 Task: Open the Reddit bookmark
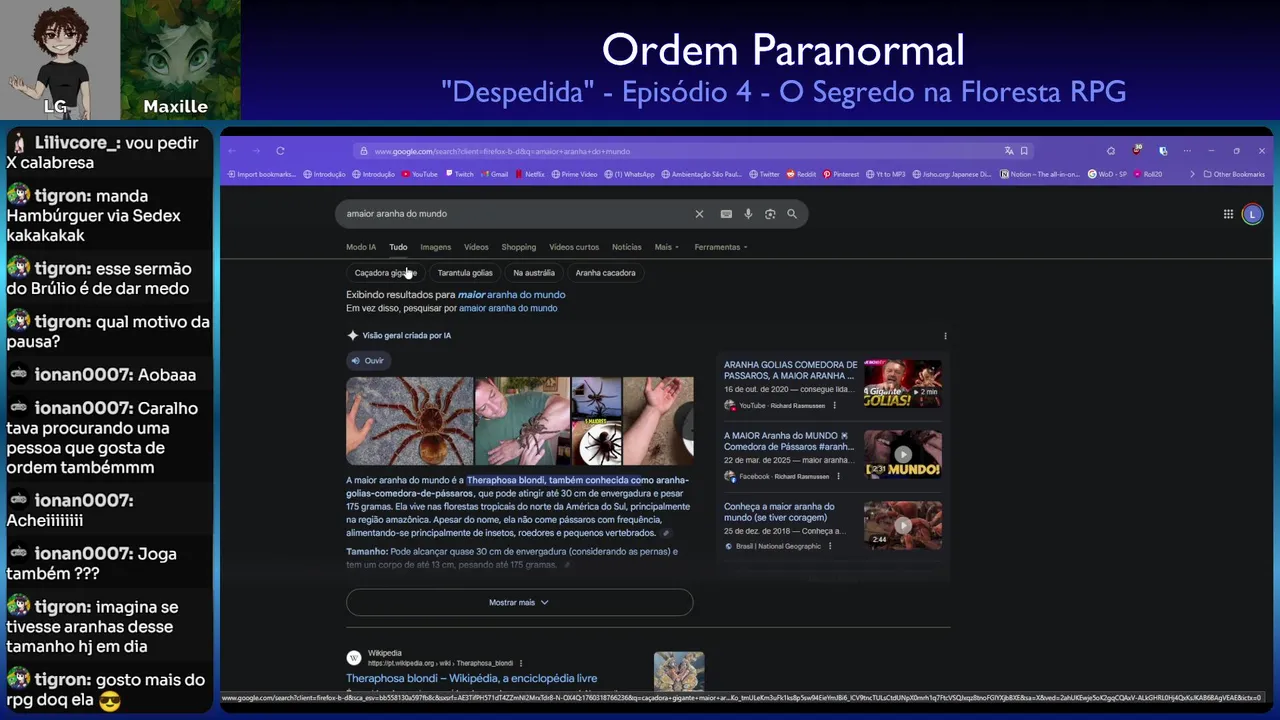(x=802, y=174)
